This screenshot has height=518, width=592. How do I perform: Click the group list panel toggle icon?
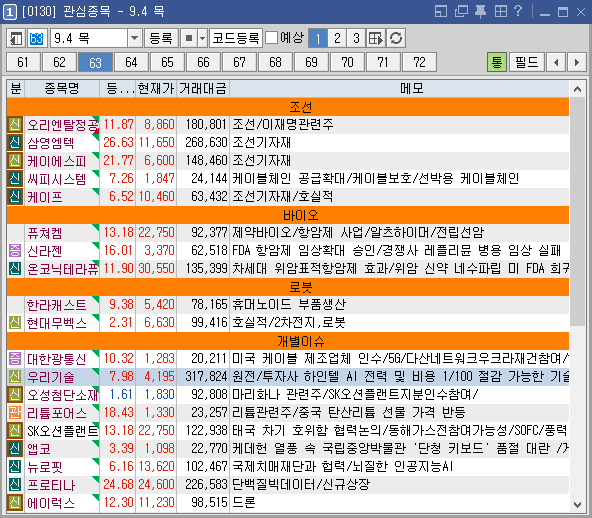(x=16, y=38)
